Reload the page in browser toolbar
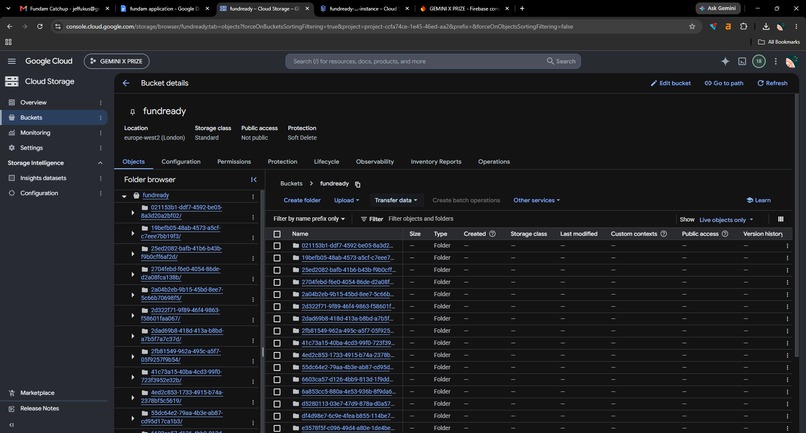 click(x=40, y=26)
